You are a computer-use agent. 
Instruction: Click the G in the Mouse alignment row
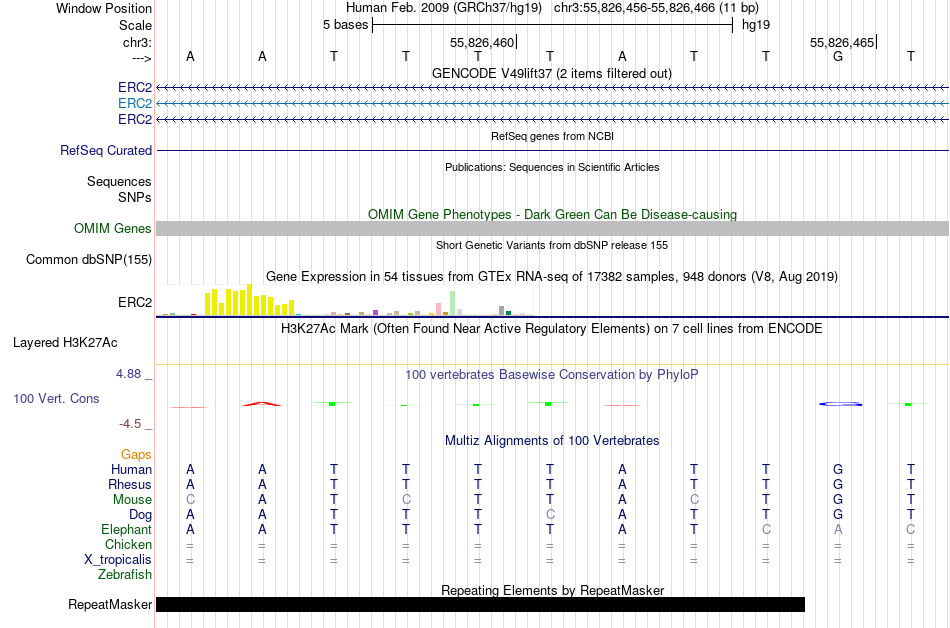point(838,500)
